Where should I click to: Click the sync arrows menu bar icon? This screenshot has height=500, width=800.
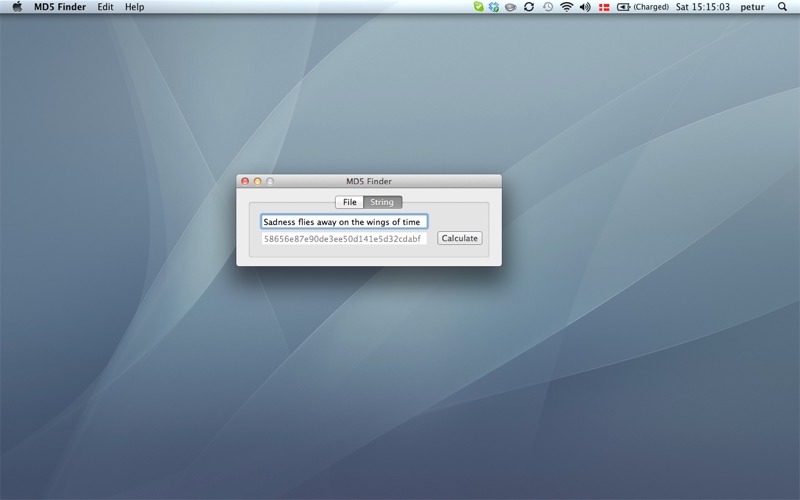point(529,7)
